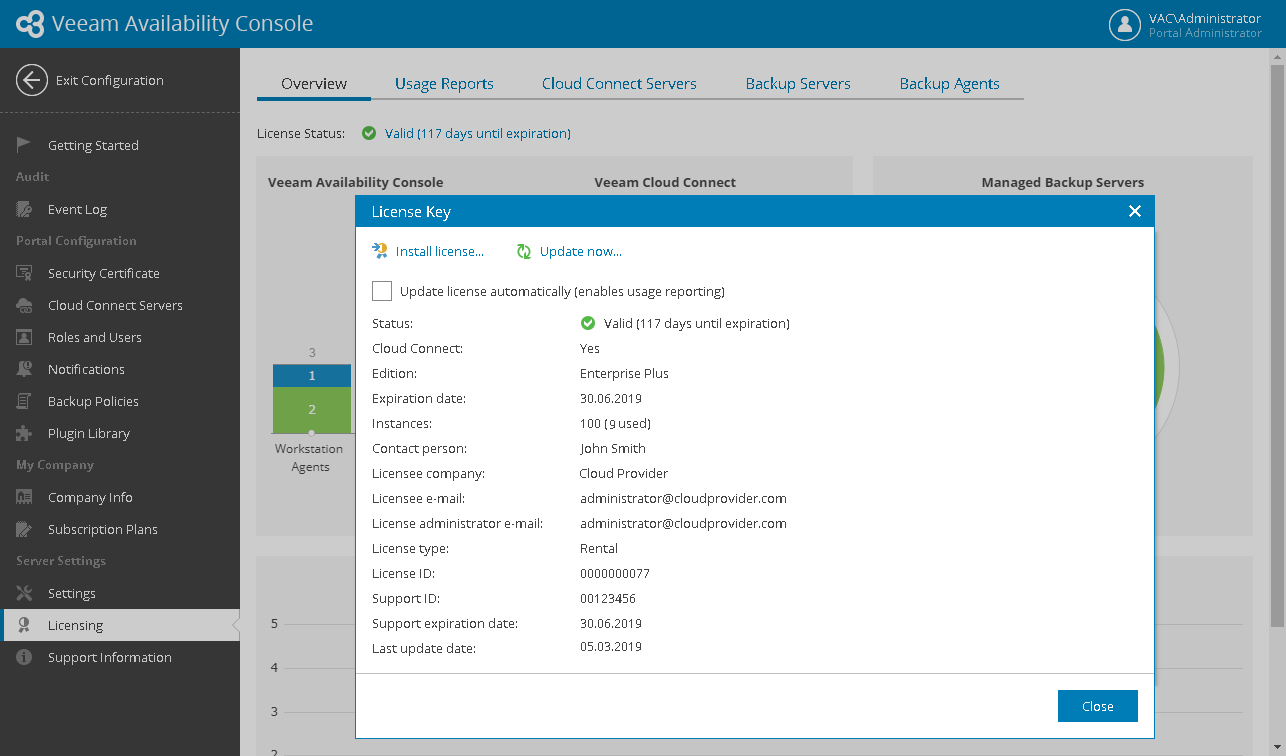Click the Plugin Library puzzle icon

click(25, 433)
